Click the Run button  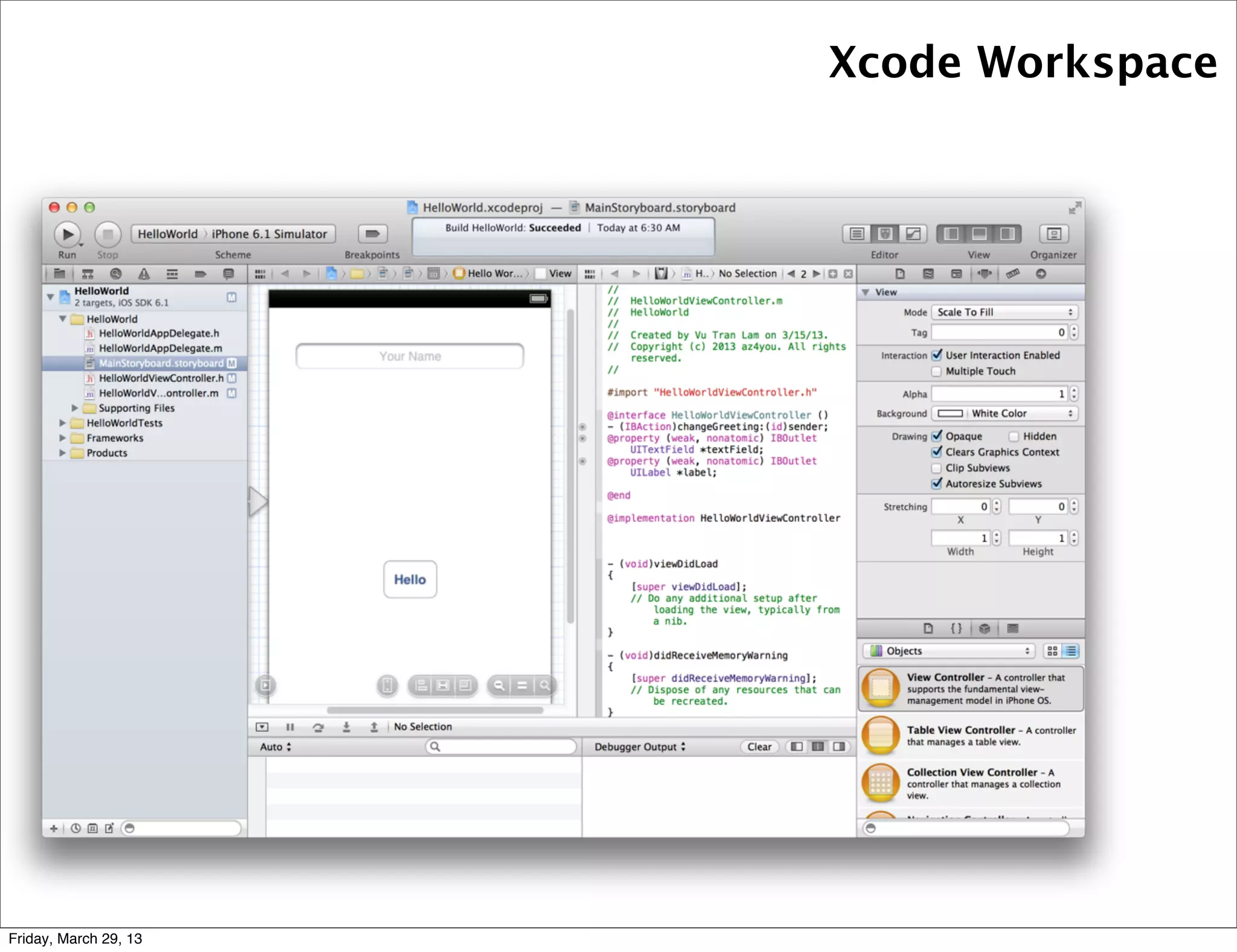click(x=68, y=234)
